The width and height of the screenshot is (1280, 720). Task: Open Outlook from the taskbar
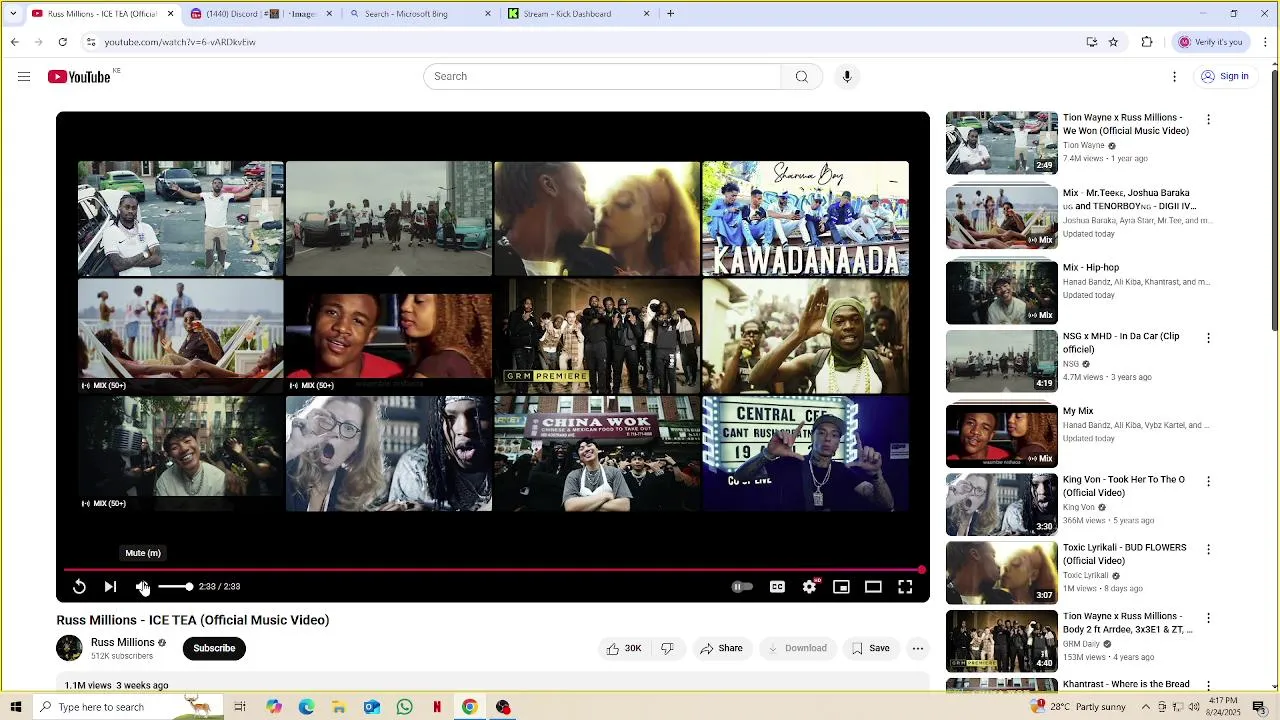tap(372, 707)
